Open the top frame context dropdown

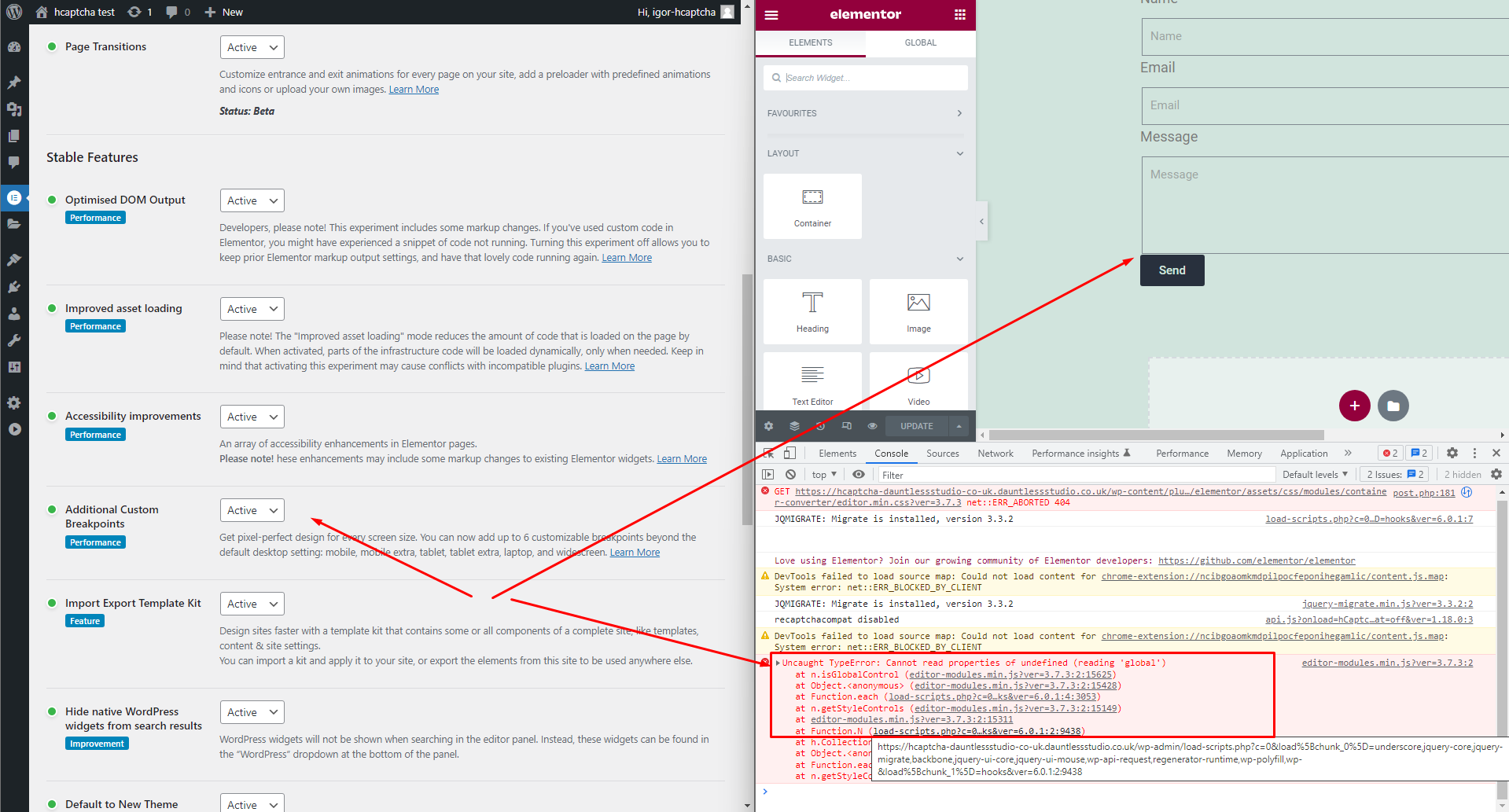823,474
